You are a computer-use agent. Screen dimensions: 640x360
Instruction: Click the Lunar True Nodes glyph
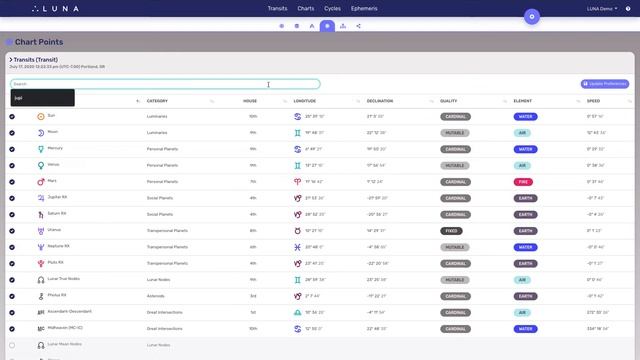click(41, 280)
